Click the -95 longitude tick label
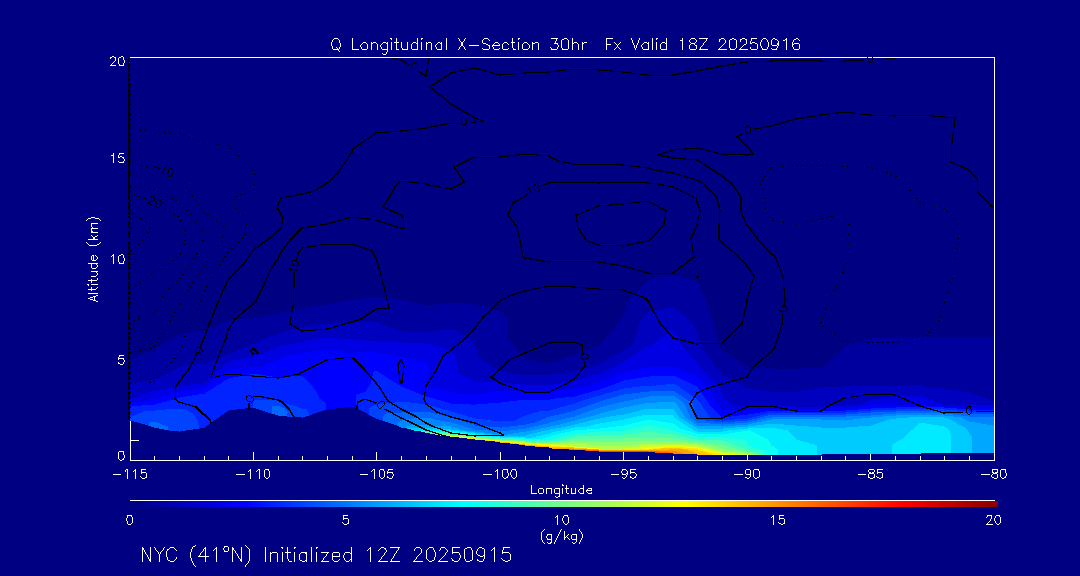Viewport: 1080px width, 576px height. pyautogui.click(x=623, y=472)
